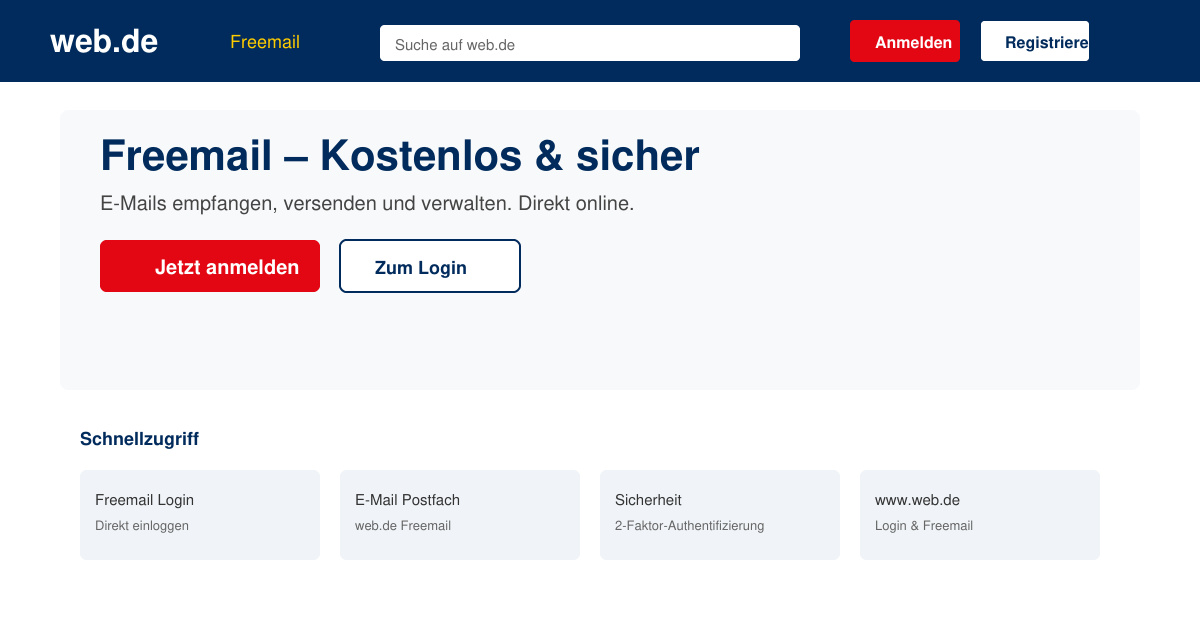Click the red Anmelden header button
Screen dimensions: 1200x630
[905, 41]
